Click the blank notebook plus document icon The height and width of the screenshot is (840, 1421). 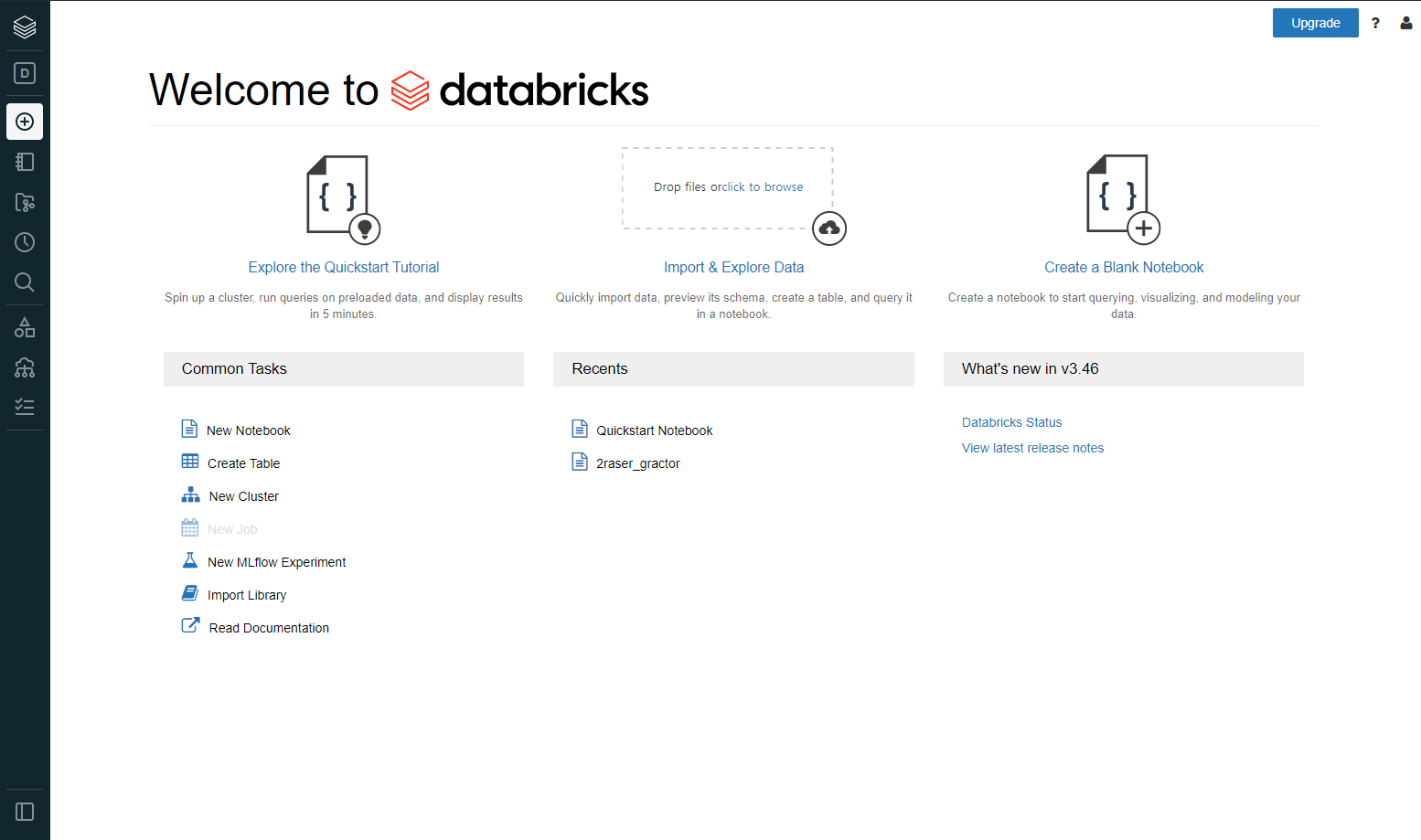pos(1124,199)
